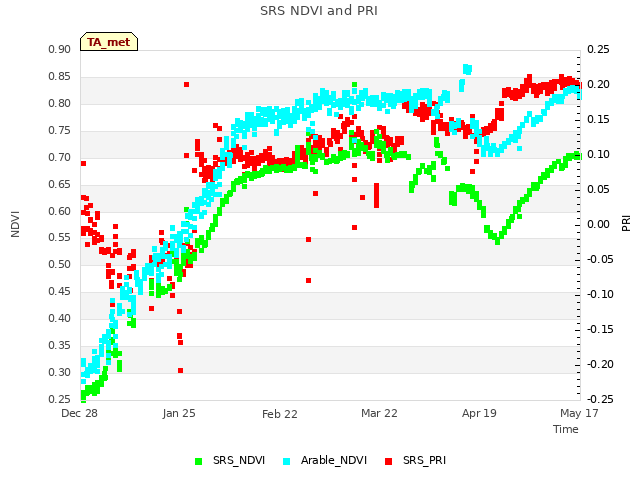This screenshot has height=480, width=640.
Task: Click the May 17 x-axis label
Action: click(x=579, y=413)
